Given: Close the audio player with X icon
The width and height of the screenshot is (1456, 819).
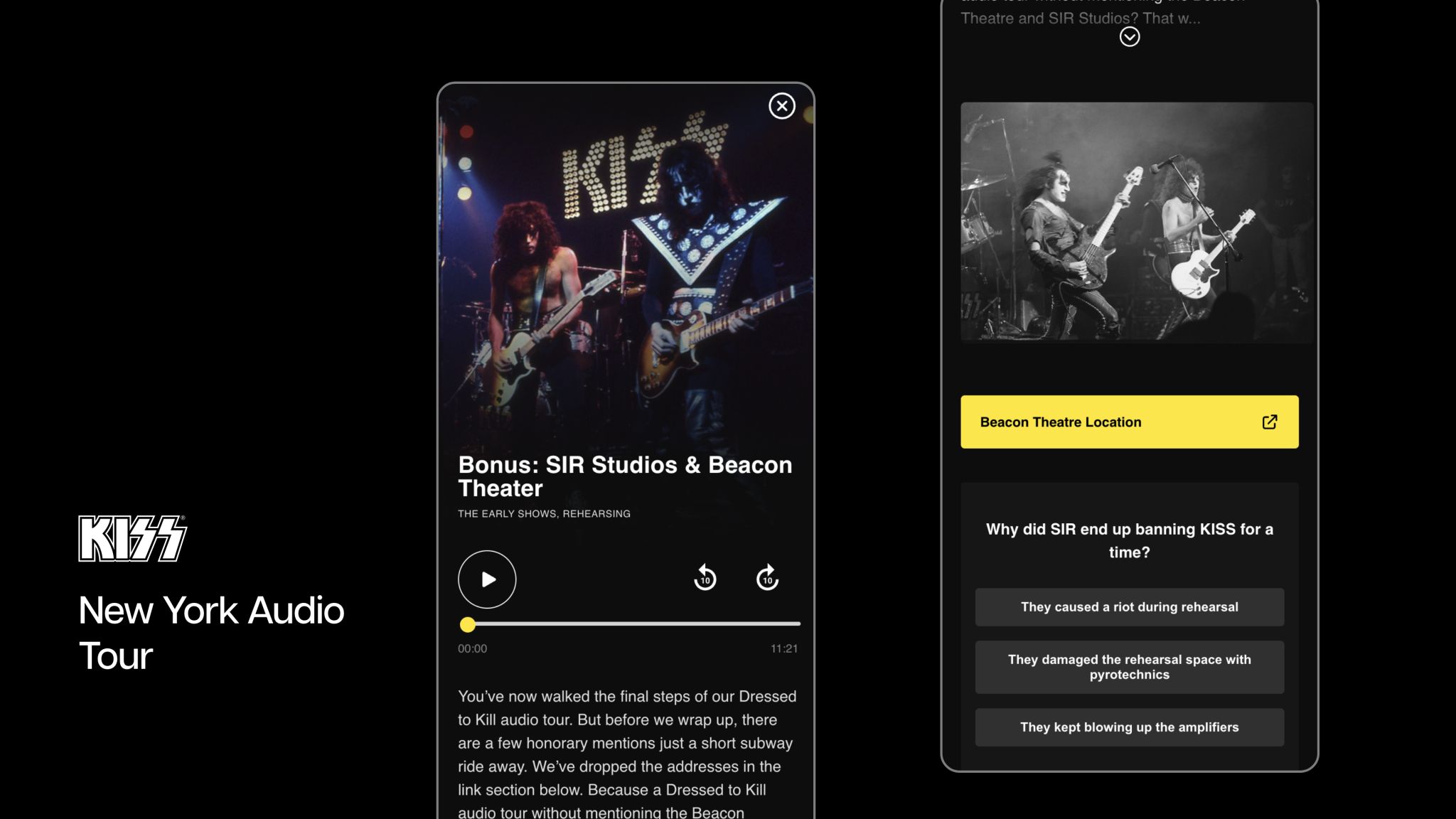Looking at the screenshot, I should coord(781,106).
